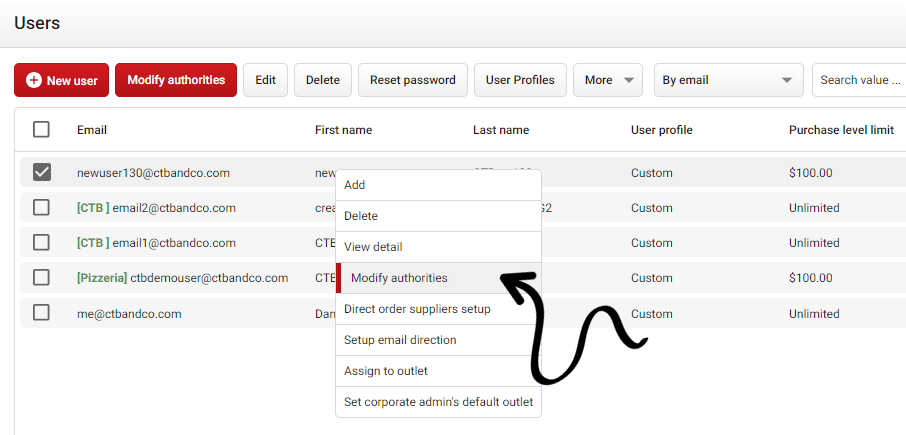Open User Profiles
This screenshot has height=435, width=906.
520,80
